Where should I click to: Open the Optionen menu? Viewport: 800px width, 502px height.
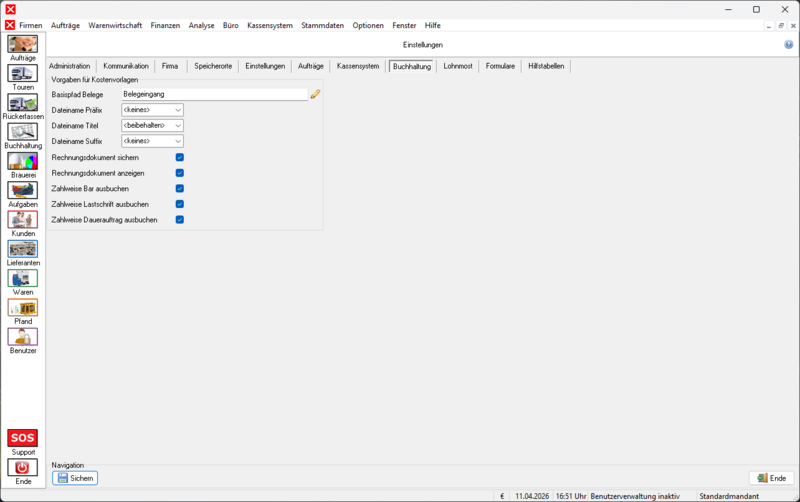(368, 25)
